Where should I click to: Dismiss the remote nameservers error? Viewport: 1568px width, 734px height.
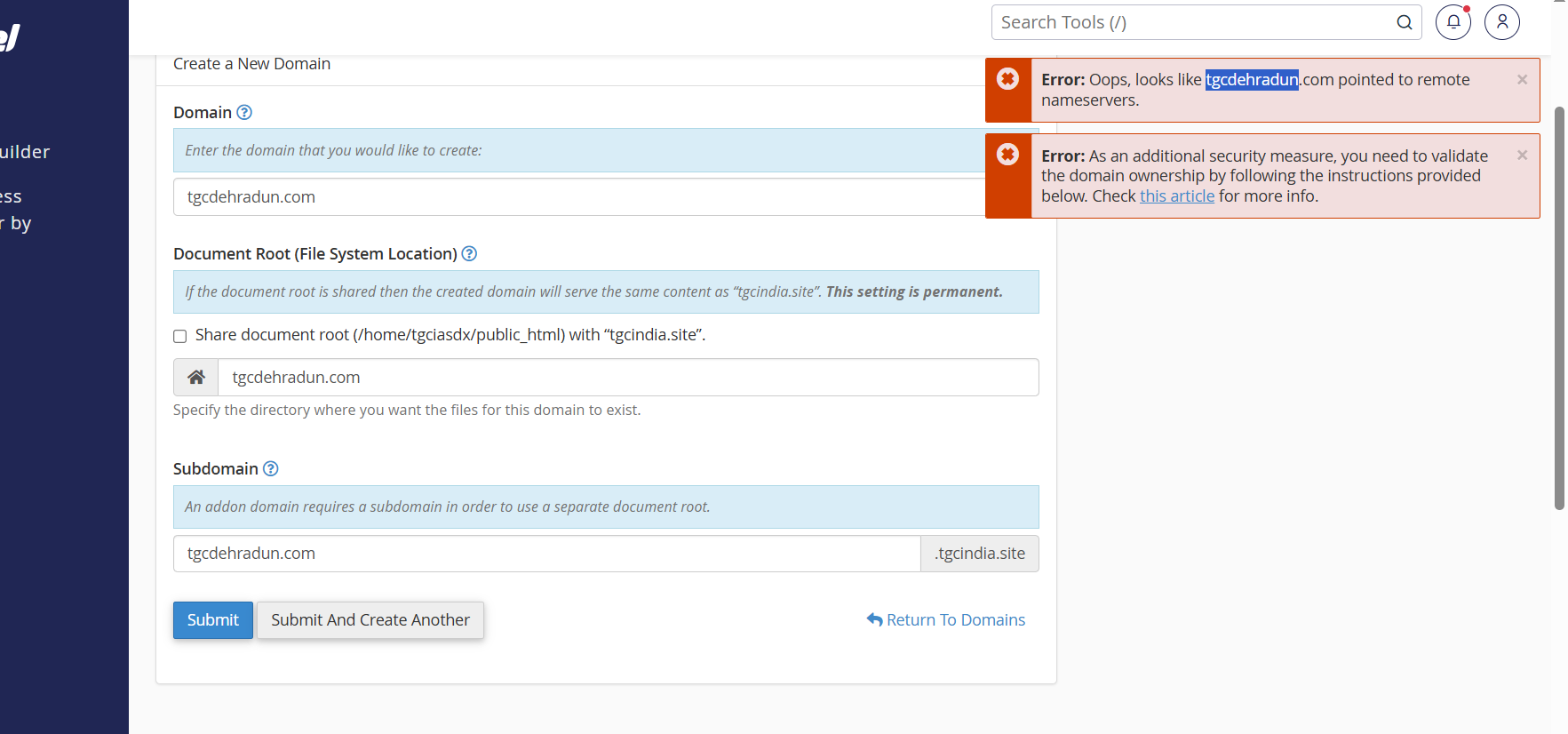(x=1522, y=80)
